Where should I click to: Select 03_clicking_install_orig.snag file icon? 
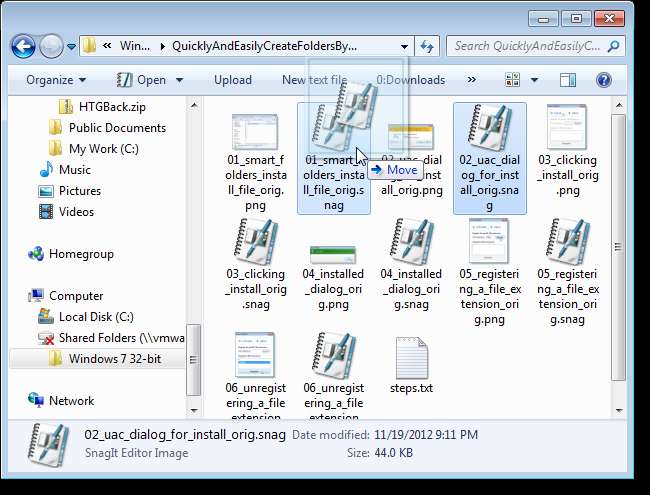tap(256, 242)
